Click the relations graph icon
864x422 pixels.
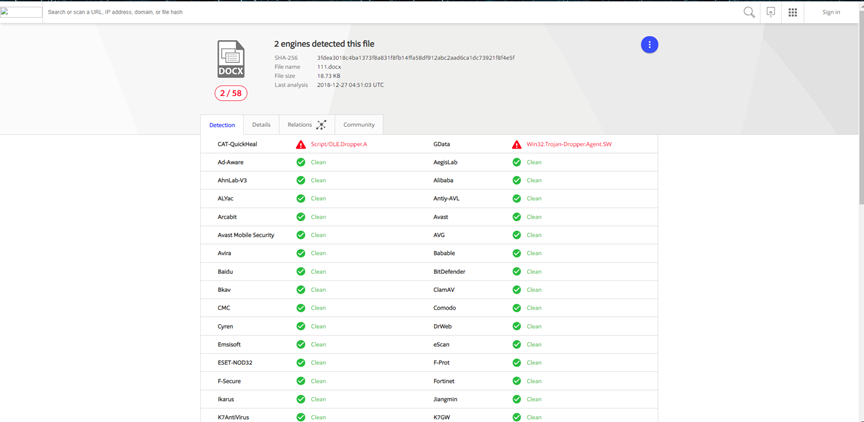(x=321, y=125)
